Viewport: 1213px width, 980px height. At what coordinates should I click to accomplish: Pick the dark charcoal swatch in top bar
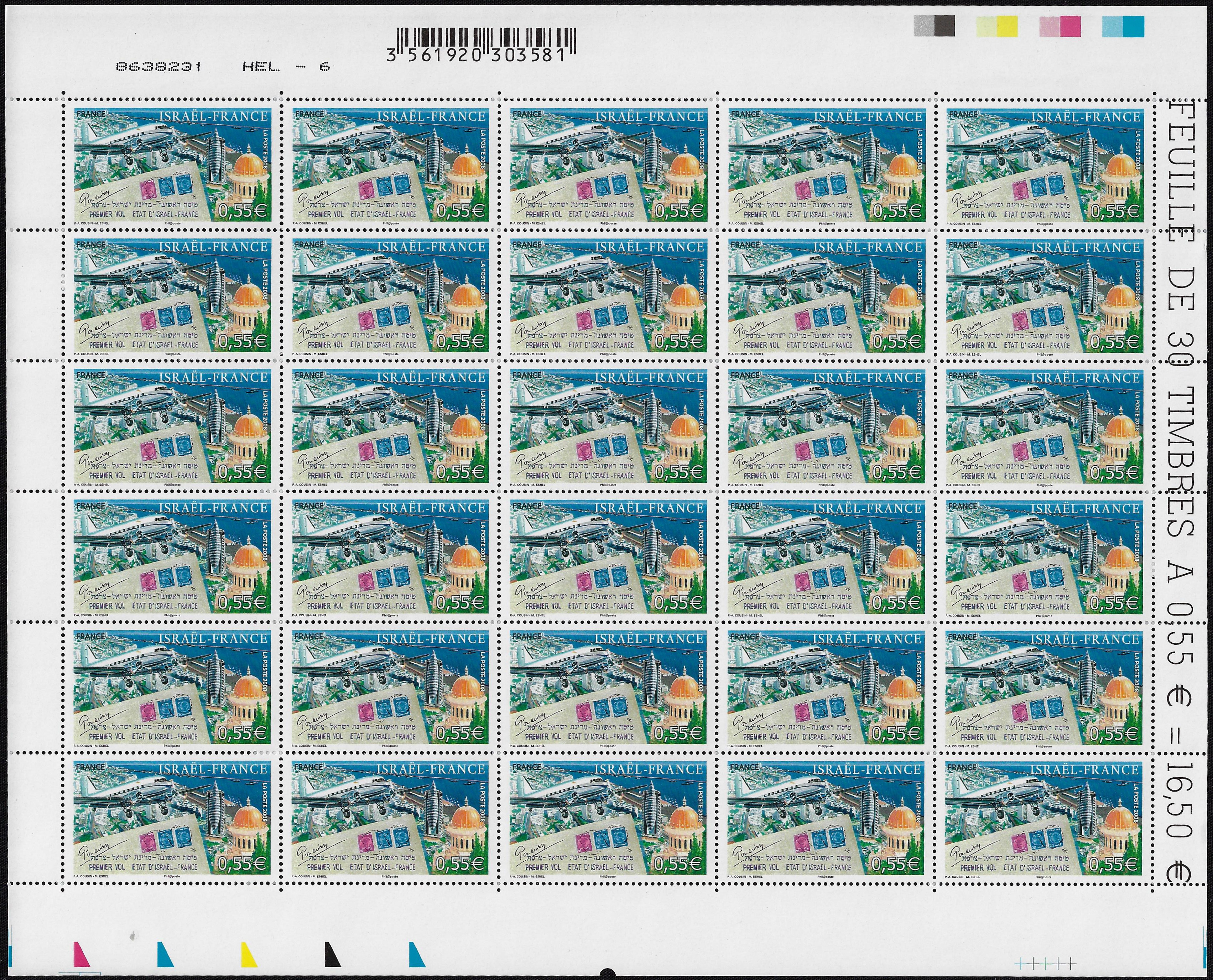pyautogui.click(x=944, y=26)
